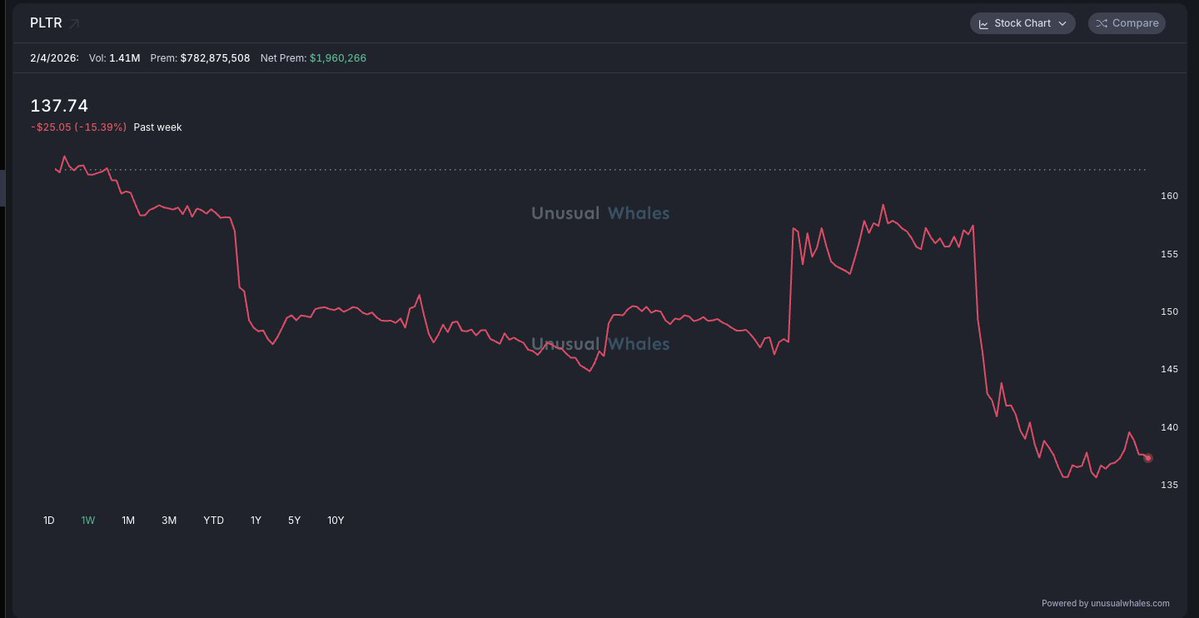This screenshot has width=1199, height=618.
Task: Open the Compare tickers button
Action: [x=1126, y=23]
